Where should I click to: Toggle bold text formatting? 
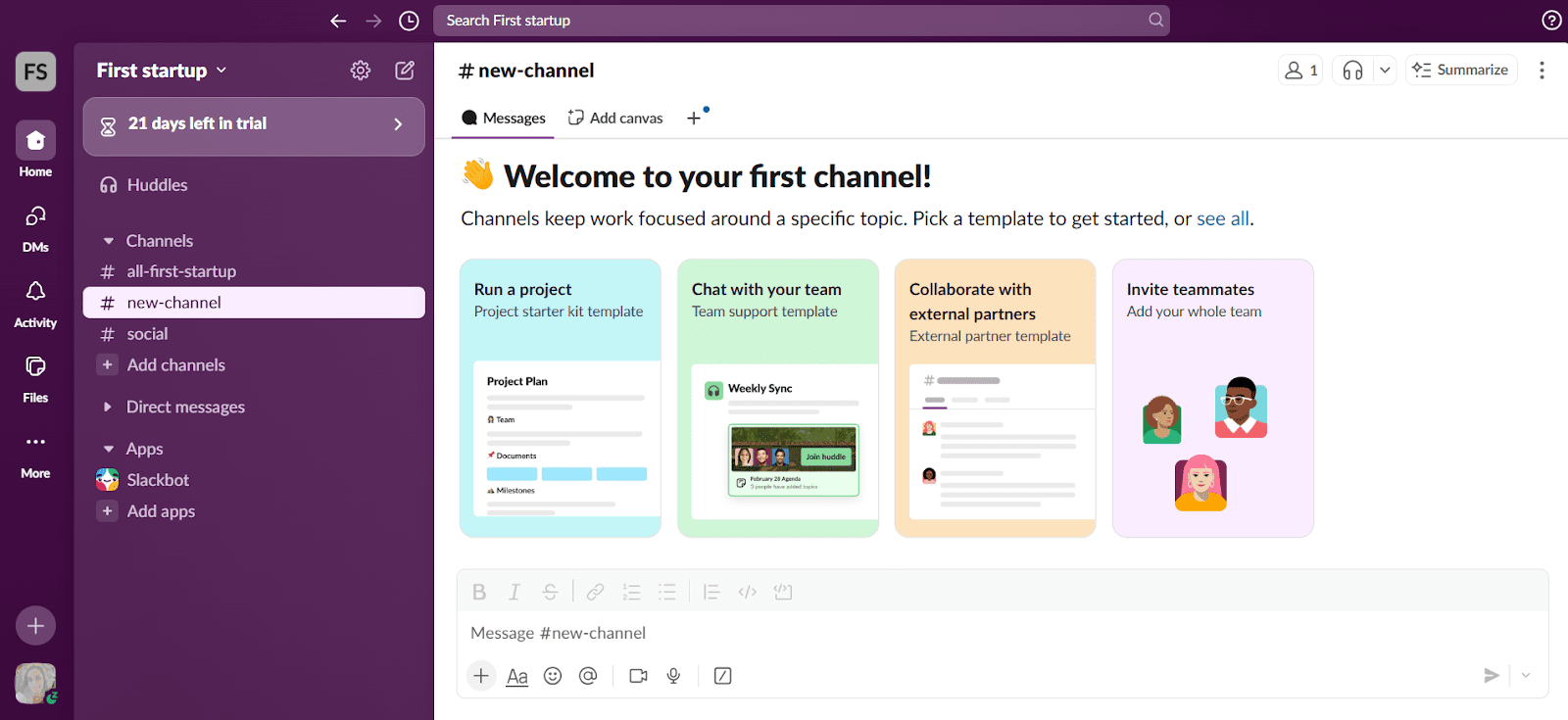pos(479,592)
